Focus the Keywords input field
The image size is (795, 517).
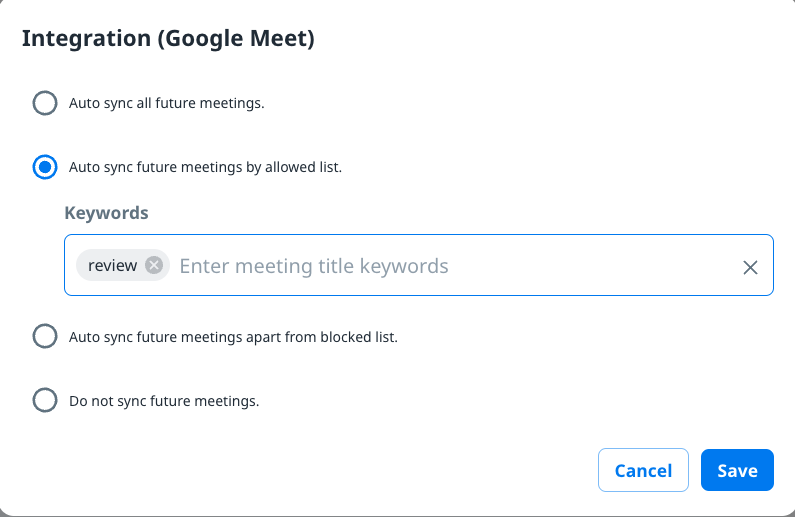[450, 266]
